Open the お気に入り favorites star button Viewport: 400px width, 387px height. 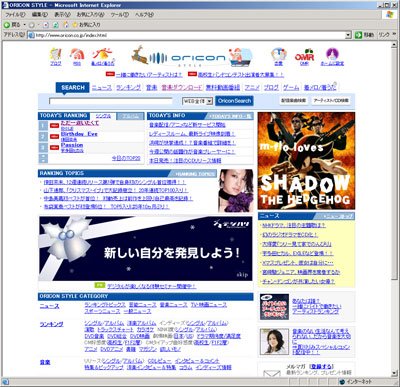(x=86, y=25)
